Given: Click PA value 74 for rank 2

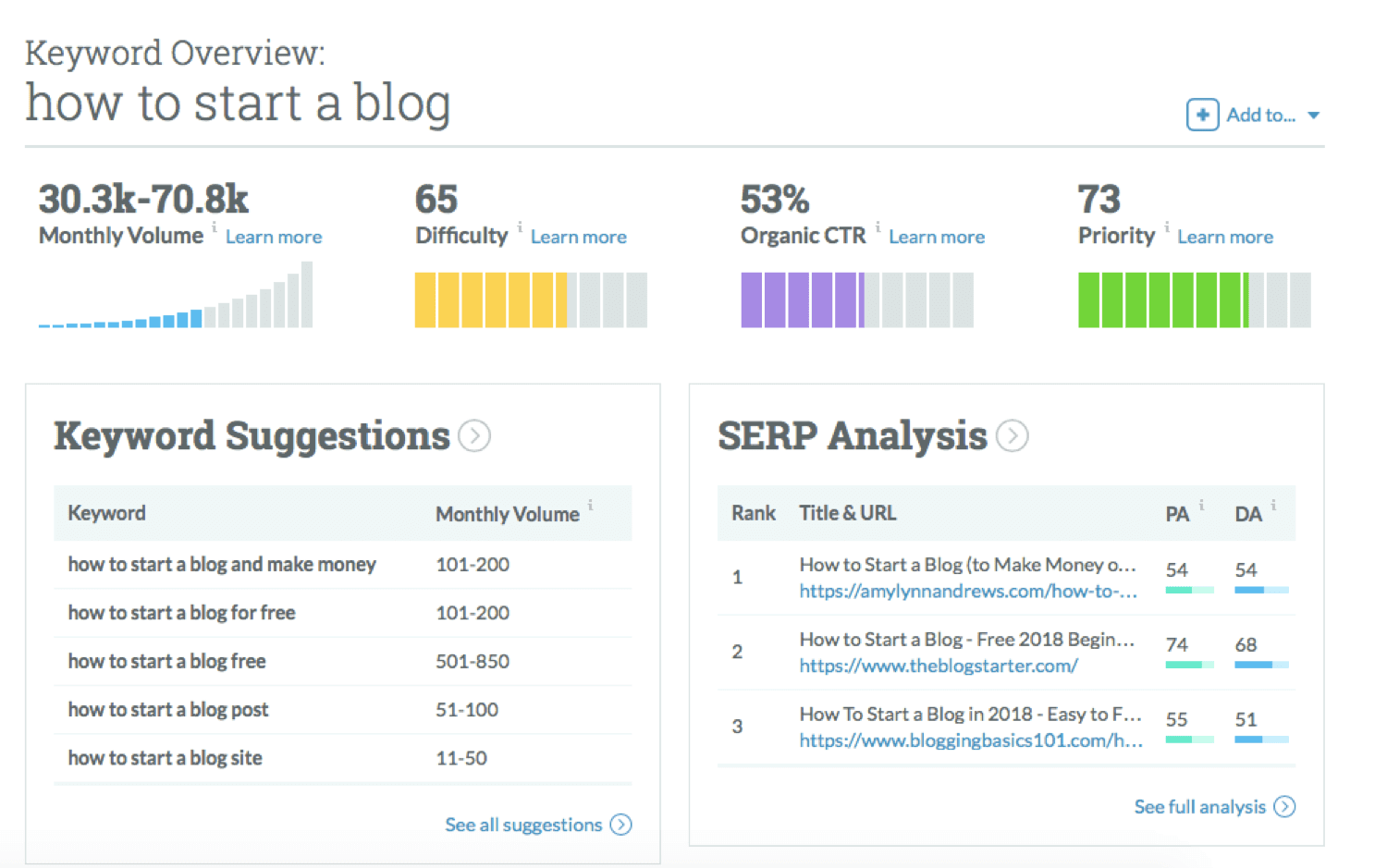Looking at the screenshot, I should pos(1176,644).
